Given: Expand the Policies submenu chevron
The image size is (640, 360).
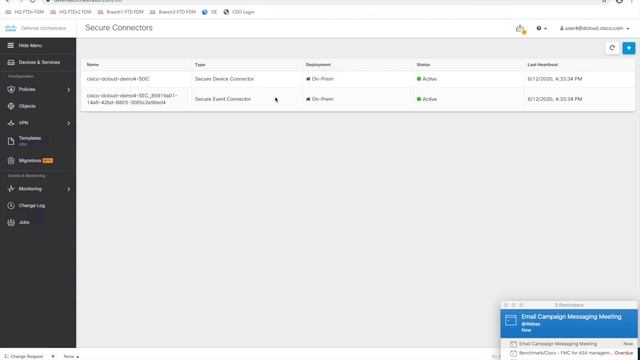Looking at the screenshot, I should pyautogui.click(x=69, y=89).
